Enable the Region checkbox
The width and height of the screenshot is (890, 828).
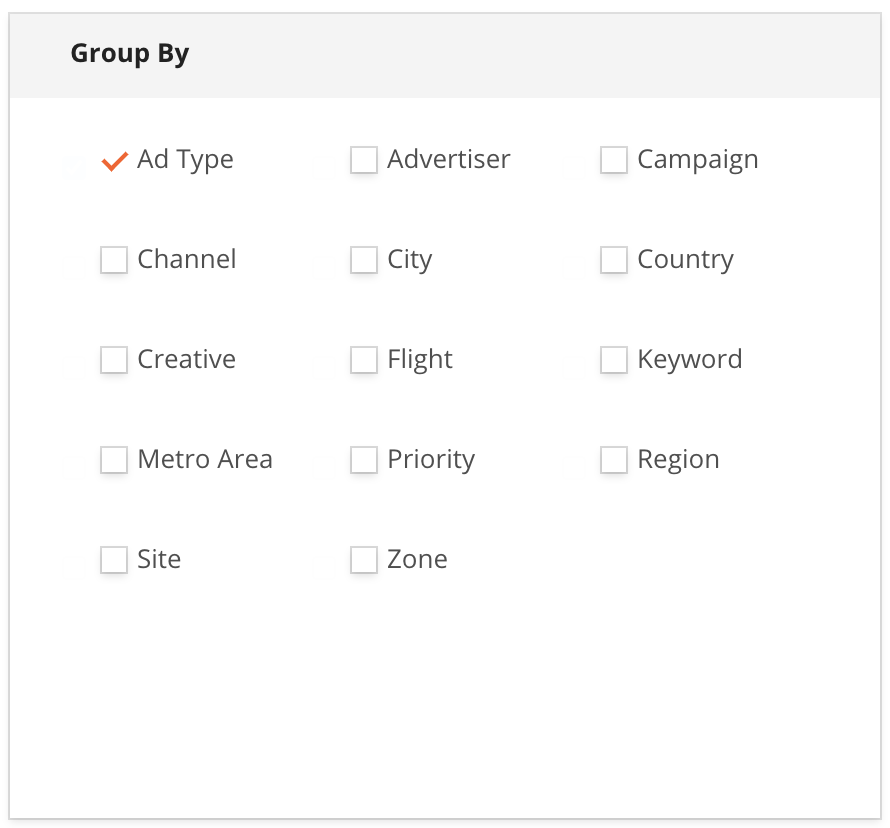[x=614, y=460]
